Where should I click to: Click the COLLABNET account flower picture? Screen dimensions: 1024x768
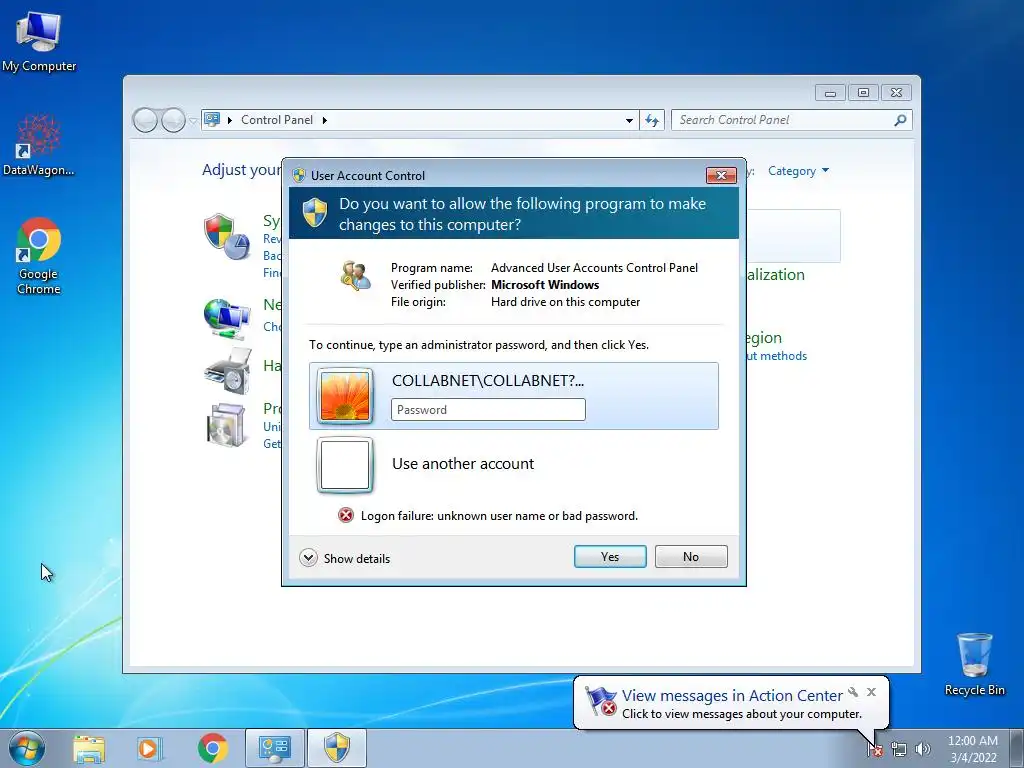[x=345, y=396]
